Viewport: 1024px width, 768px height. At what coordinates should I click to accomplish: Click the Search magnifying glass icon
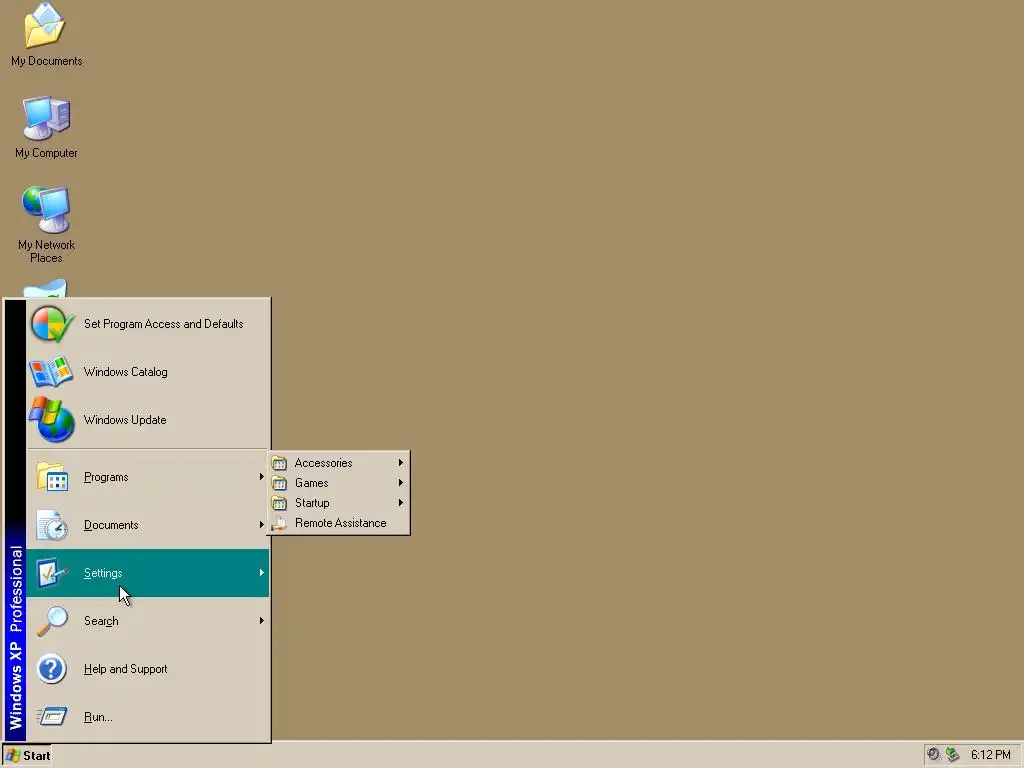[52, 620]
